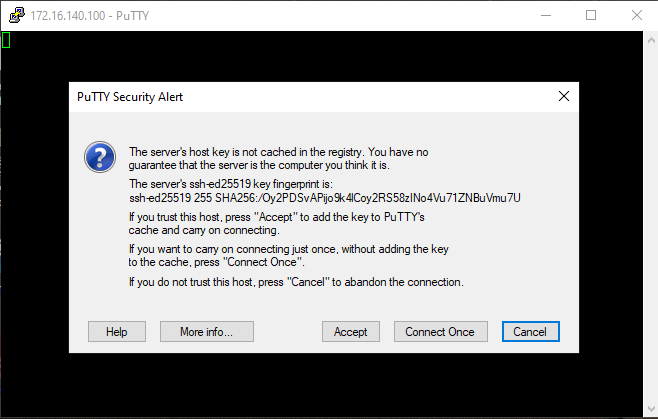Click the "host key is not cached" message
The height and width of the screenshot is (419, 658).
tap(278, 158)
